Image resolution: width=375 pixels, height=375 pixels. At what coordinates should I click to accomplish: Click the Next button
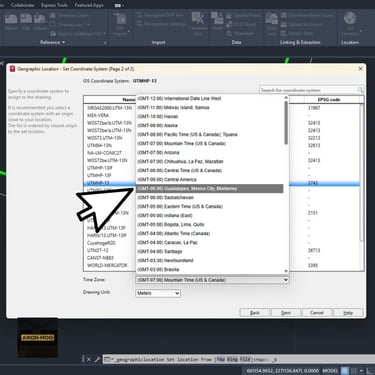point(286,313)
